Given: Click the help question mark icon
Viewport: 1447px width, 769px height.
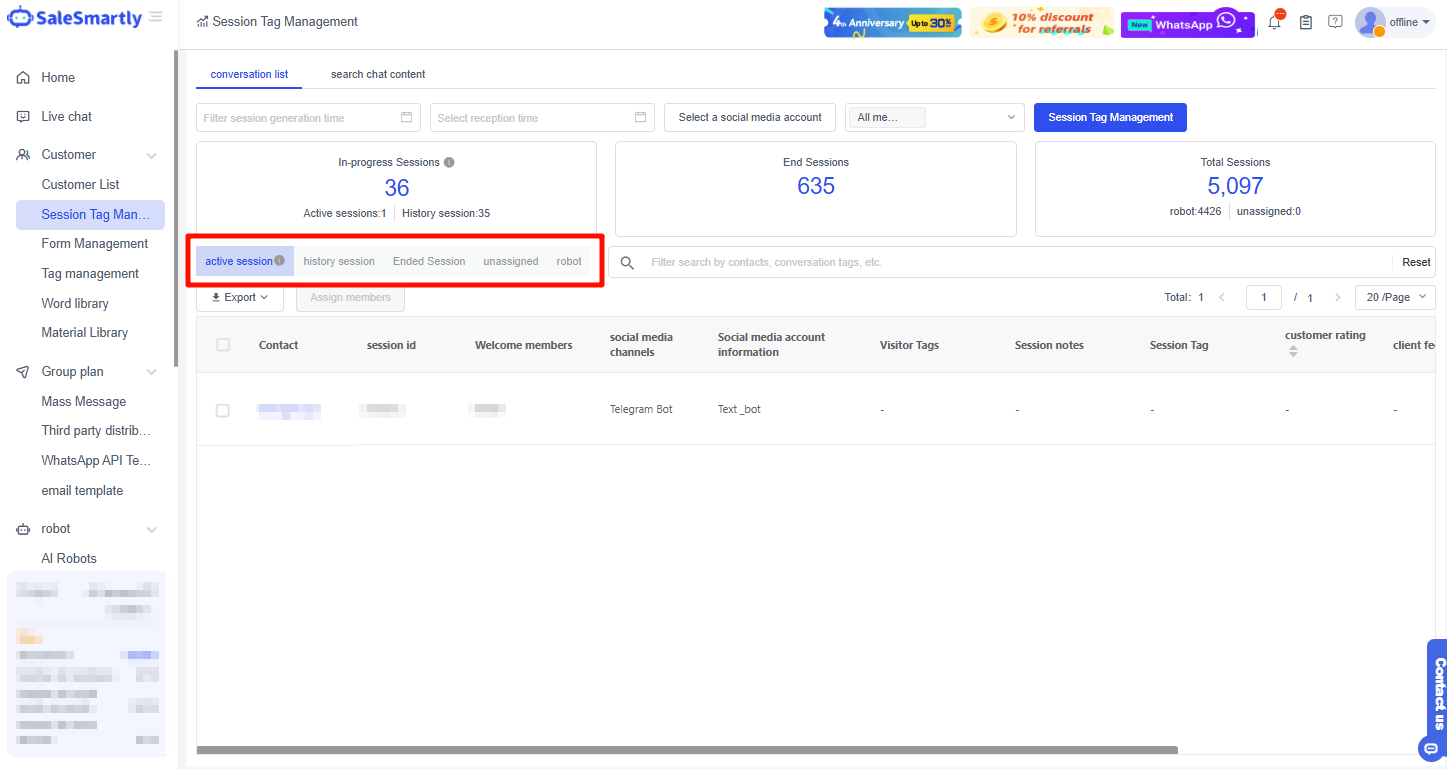Looking at the screenshot, I should point(1335,22).
